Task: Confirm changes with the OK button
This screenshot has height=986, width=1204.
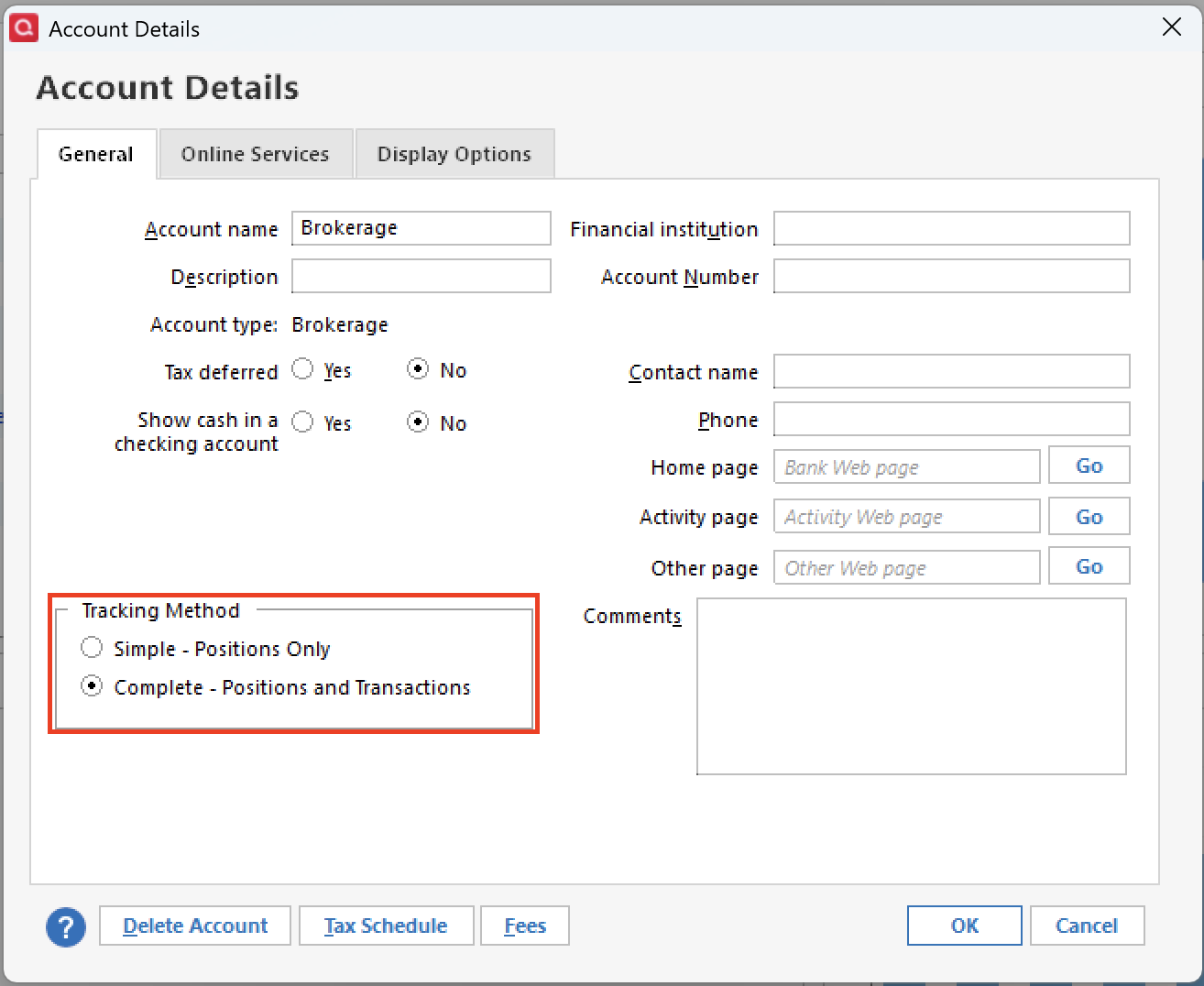Action: [x=964, y=926]
